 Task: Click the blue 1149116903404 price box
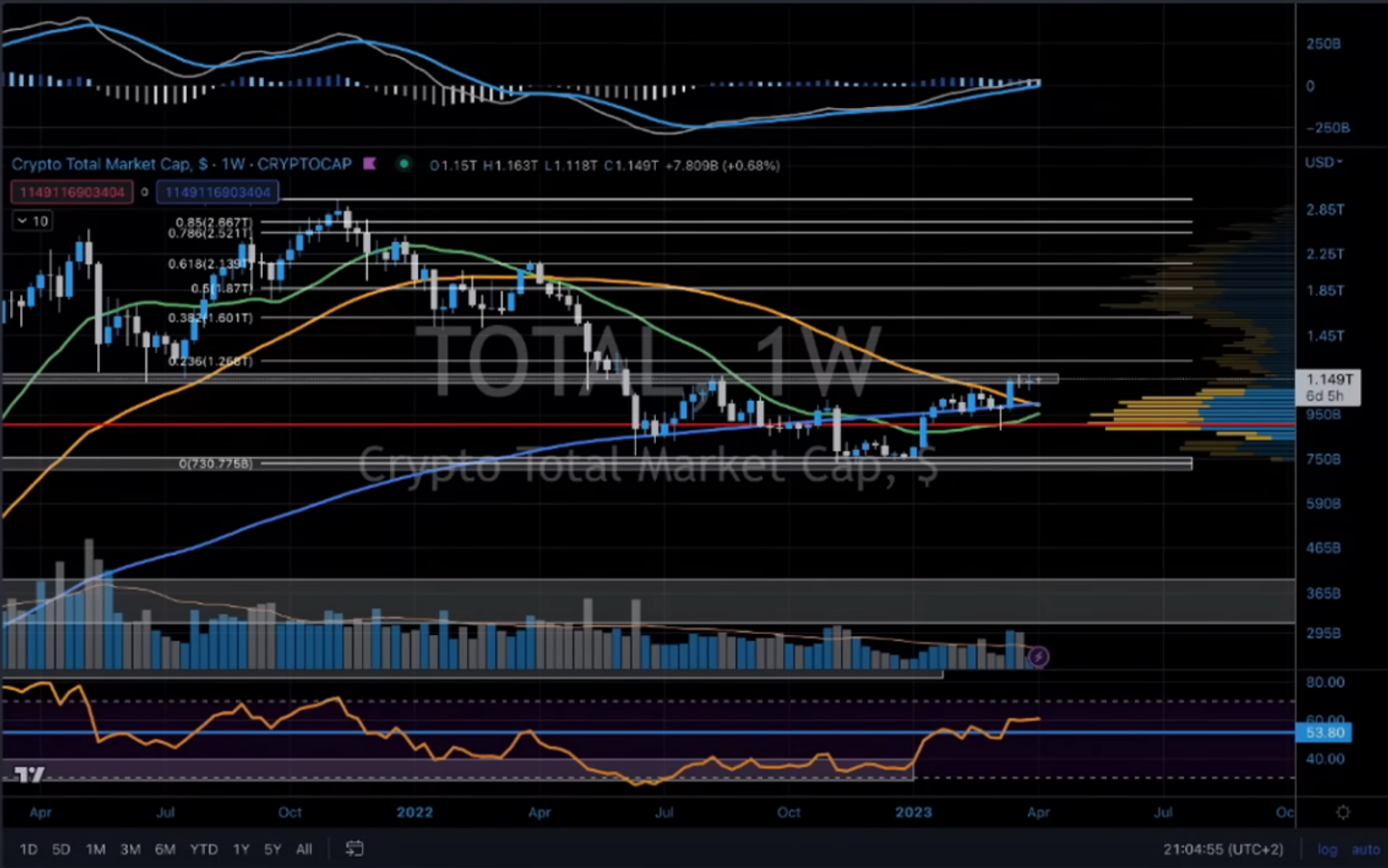[x=217, y=192]
